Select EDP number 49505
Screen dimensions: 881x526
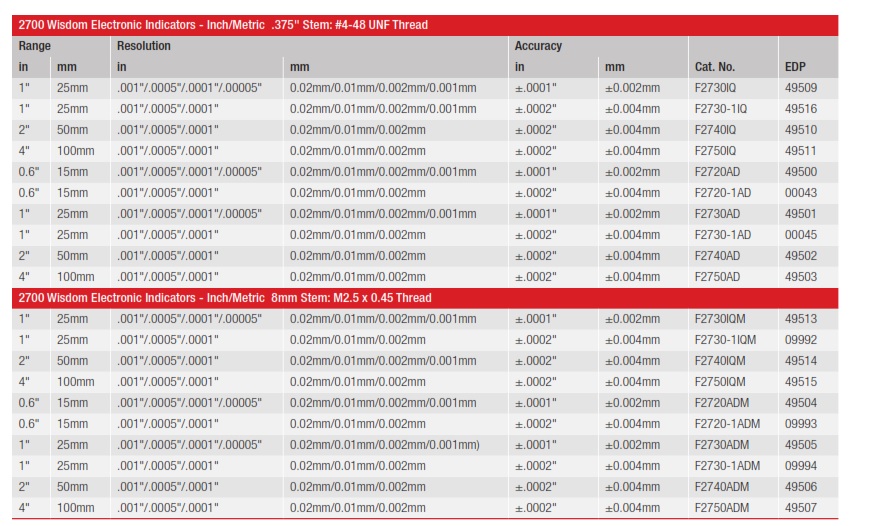click(x=801, y=445)
